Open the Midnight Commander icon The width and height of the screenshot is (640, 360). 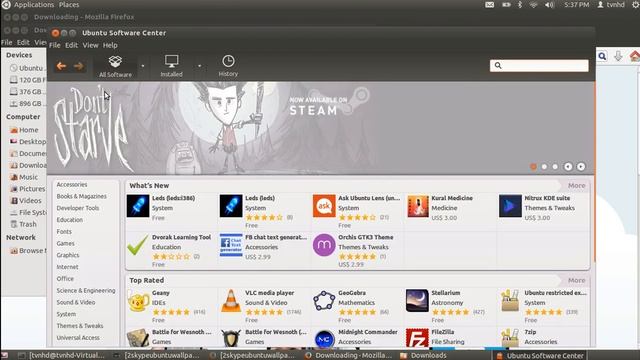click(324, 339)
